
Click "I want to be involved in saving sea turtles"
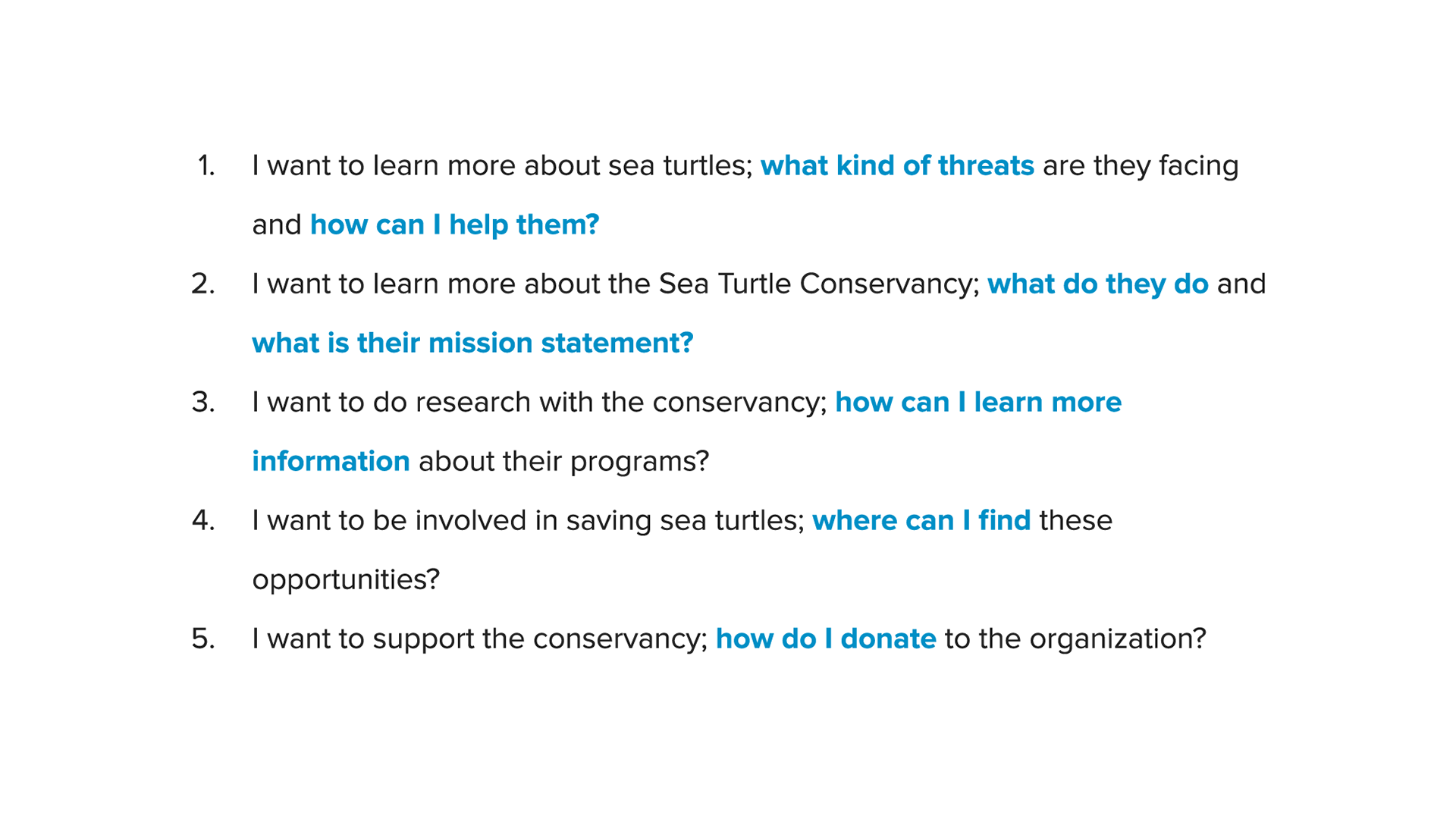tap(525, 521)
